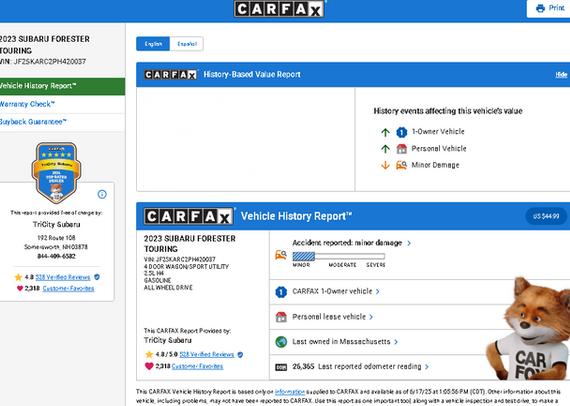Hide the History-Based Value Report section
Viewport: 570px width, 406px height.
pyautogui.click(x=561, y=75)
